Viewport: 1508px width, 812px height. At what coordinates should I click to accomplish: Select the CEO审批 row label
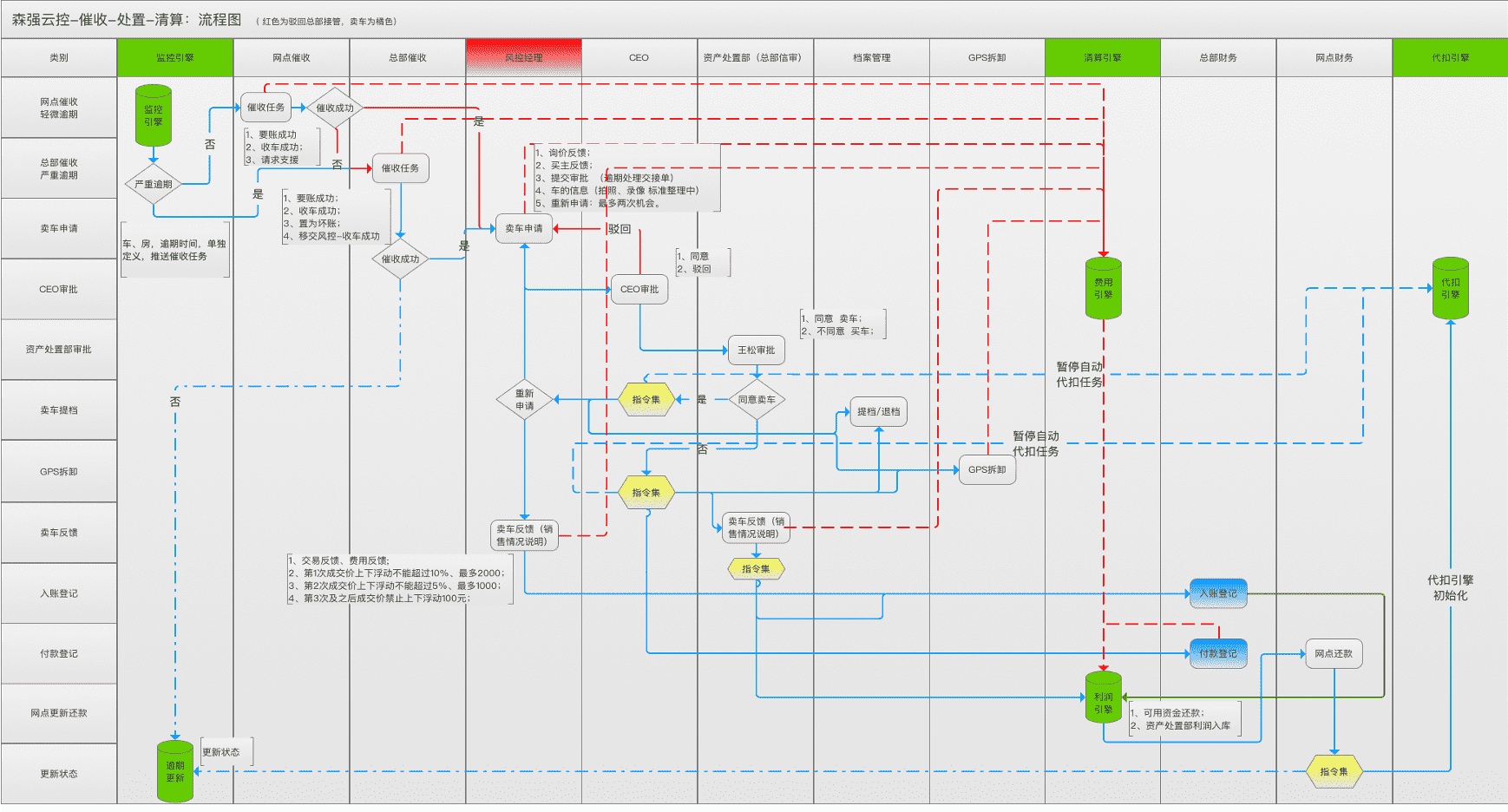59,289
